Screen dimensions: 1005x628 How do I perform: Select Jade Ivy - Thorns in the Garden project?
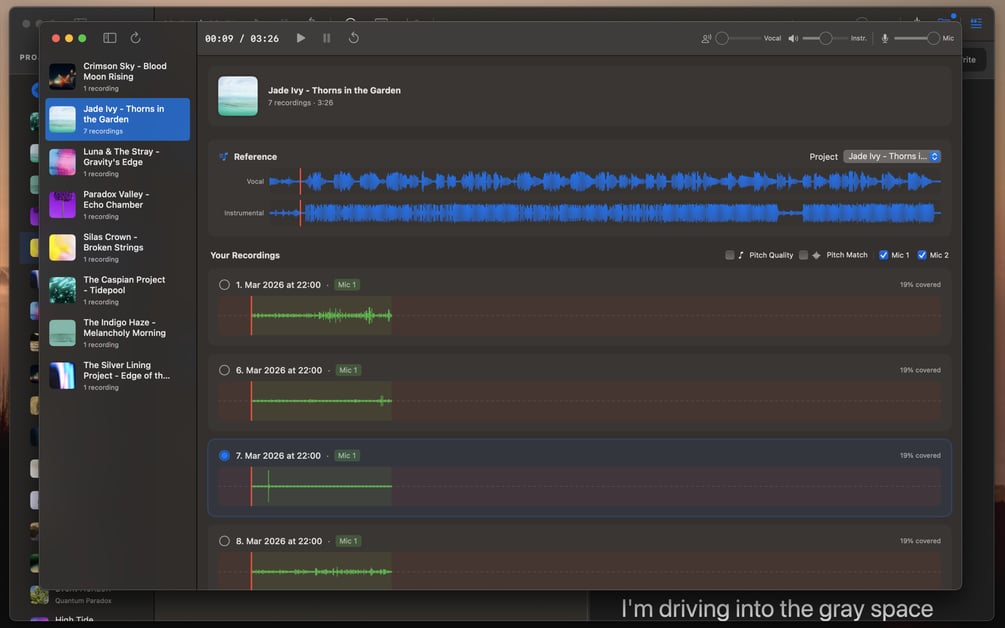[118, 119]
